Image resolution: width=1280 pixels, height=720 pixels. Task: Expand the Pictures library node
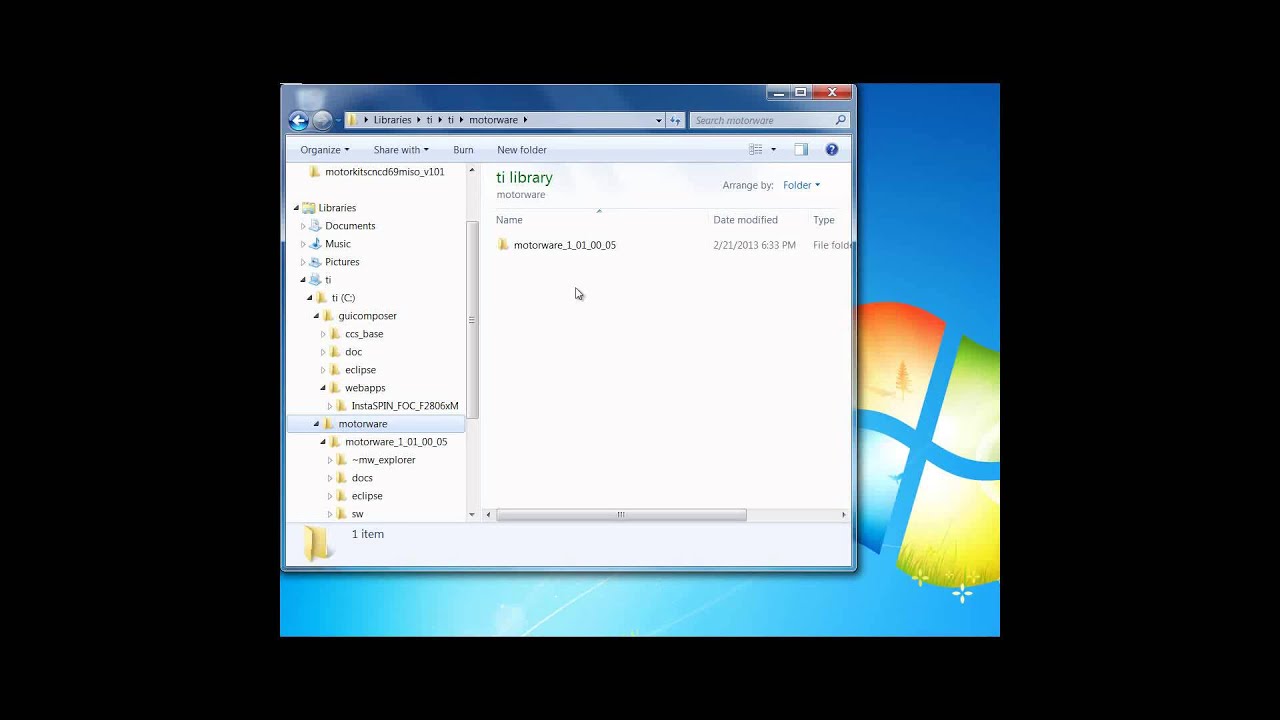coord(303,262)
